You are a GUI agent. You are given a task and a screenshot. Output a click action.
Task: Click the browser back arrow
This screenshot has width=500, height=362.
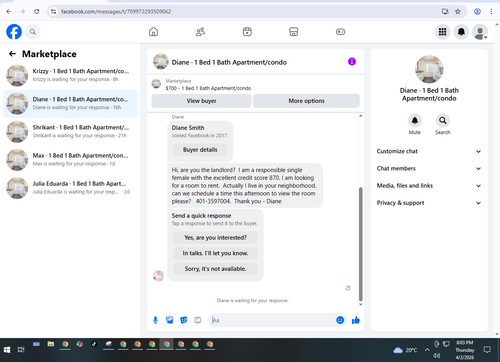[x=9, y=12]
